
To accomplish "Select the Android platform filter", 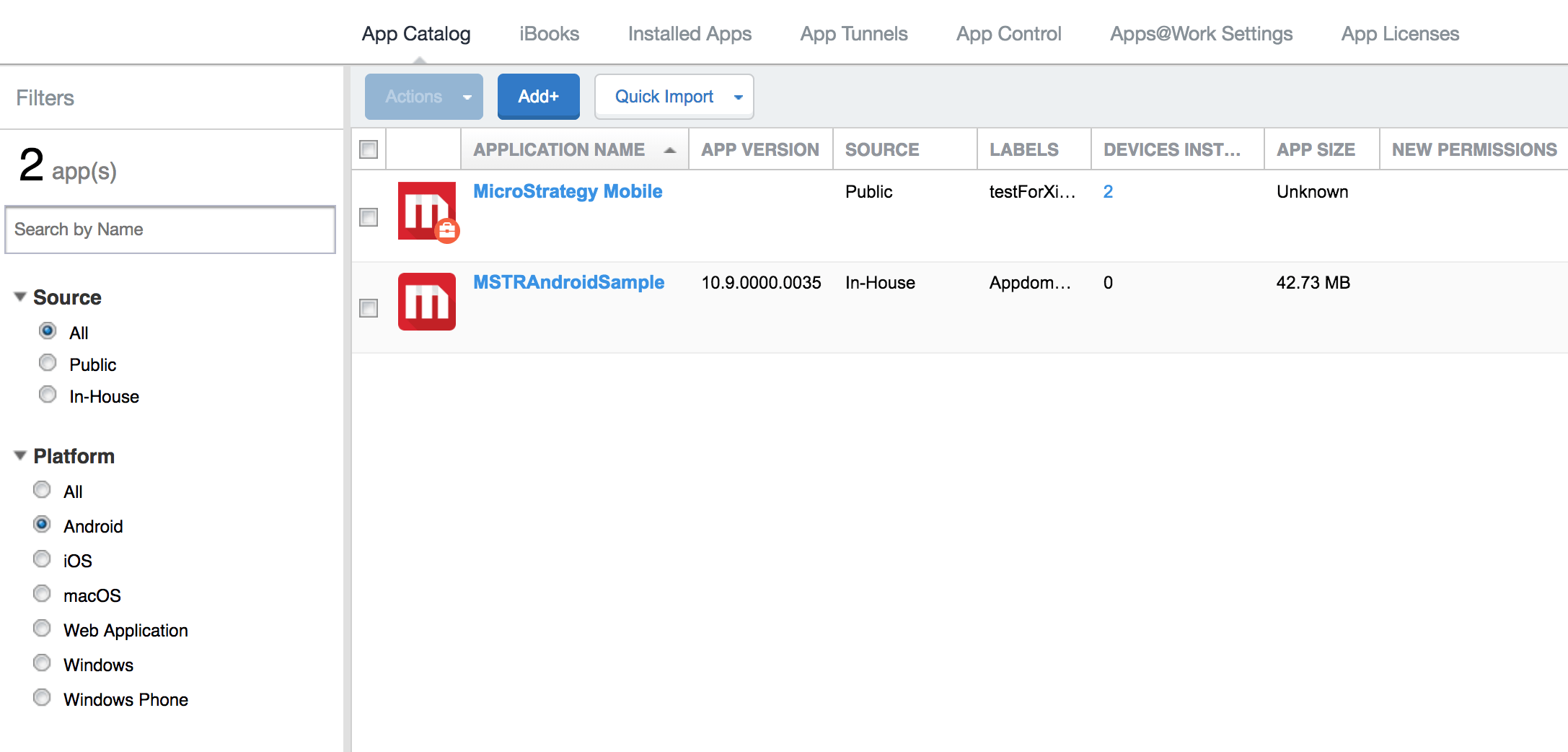I will tap(42, 525).
